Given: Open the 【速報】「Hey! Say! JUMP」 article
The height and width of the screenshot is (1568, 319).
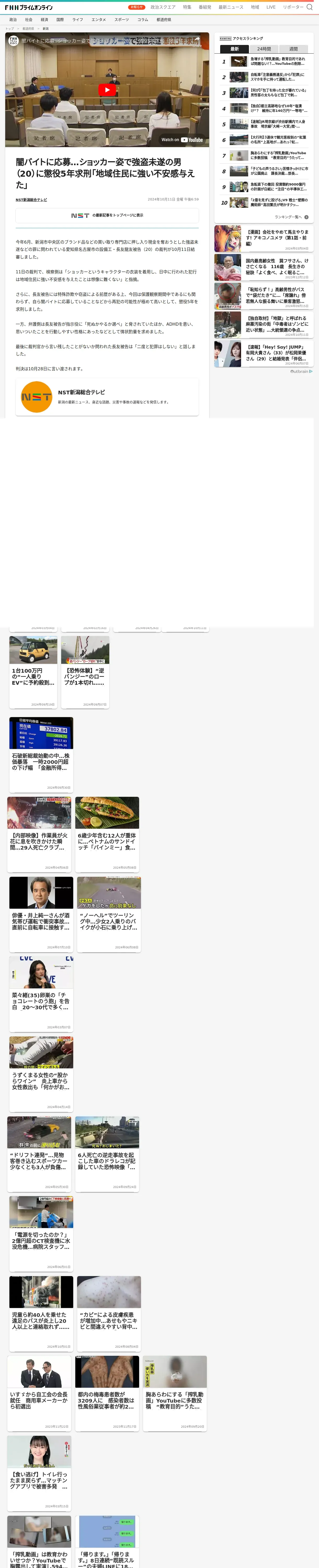Looking at the screenshot, I should point(264,353).
